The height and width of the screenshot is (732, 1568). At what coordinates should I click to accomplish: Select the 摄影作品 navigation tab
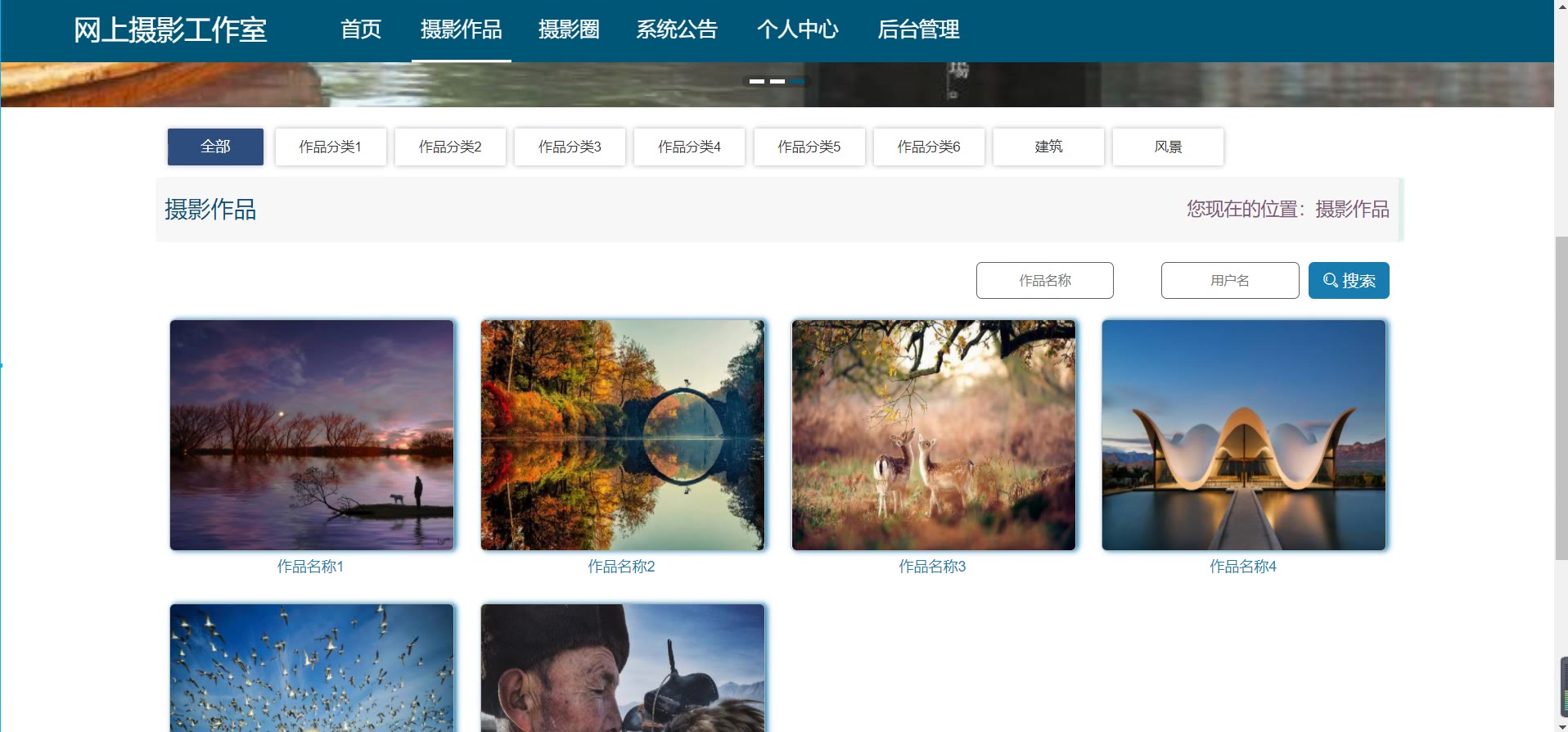pyautogui.click(x=462, y=29)
